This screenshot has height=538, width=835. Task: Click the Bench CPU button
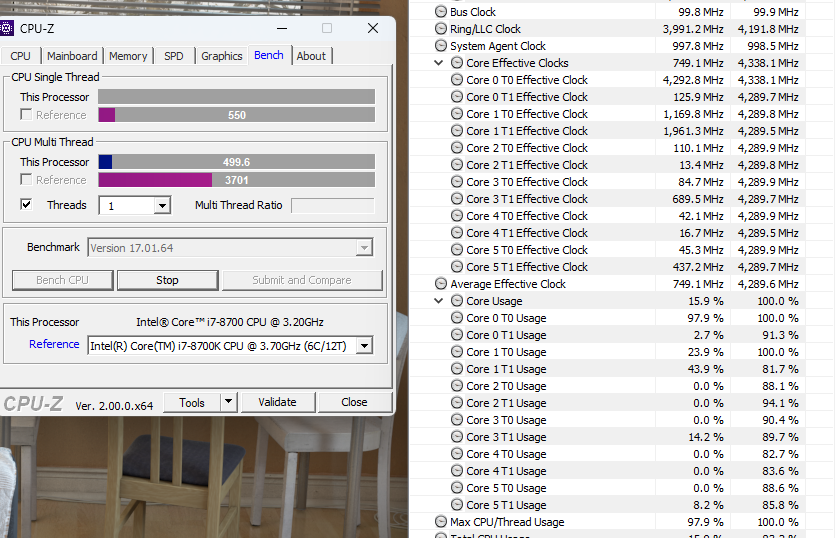pyautogui.click(x=62, y=280)
